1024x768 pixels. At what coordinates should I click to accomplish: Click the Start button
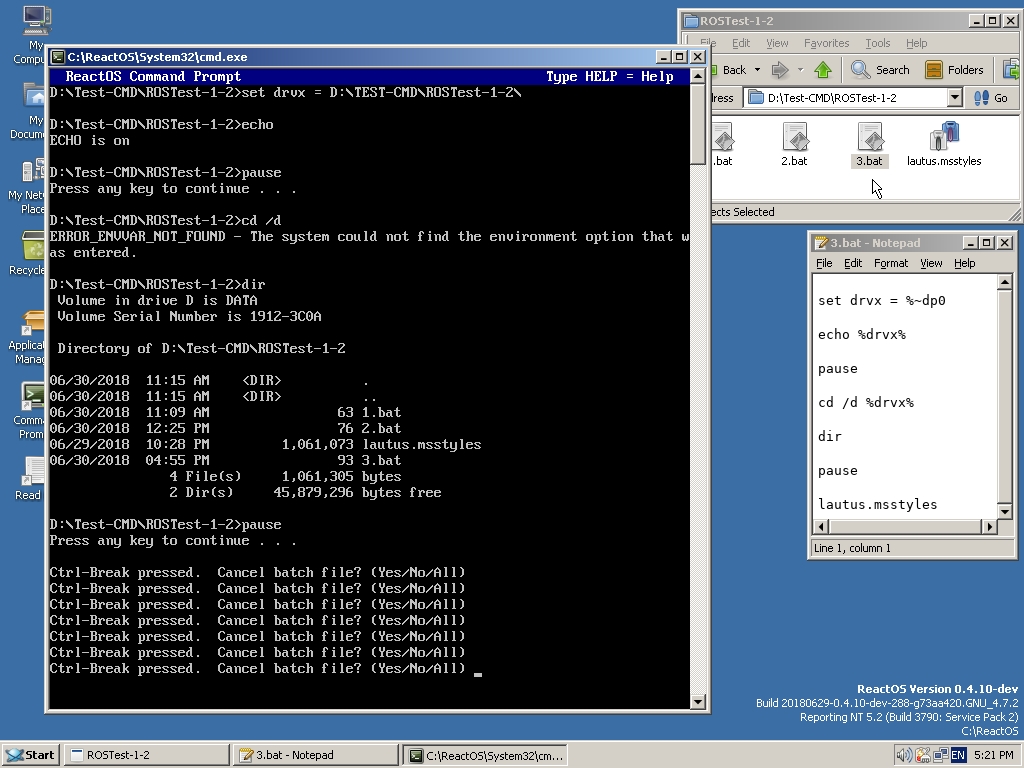click(29, 755)
